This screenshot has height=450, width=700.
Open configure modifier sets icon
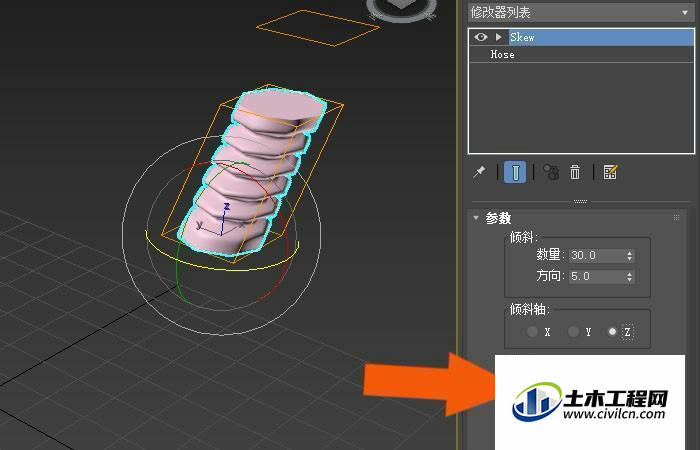pos(610,172)
